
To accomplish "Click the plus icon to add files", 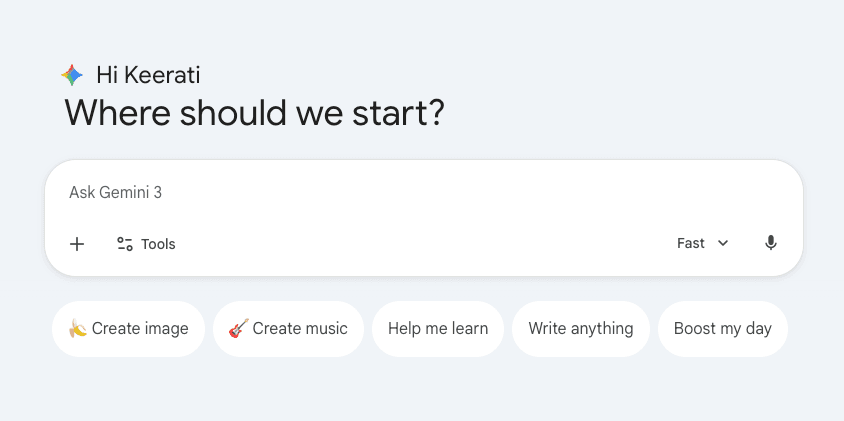I will click(x=77, y=244).
